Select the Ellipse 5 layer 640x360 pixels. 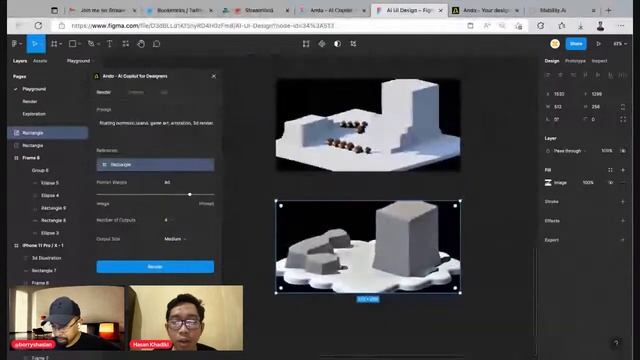pyautogui.click(x=50, y=183)
